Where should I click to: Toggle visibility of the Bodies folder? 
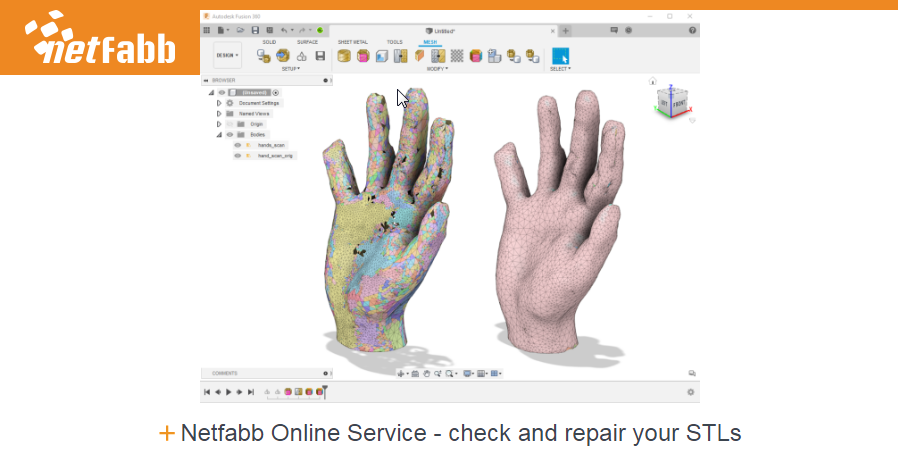click(230, 135)
